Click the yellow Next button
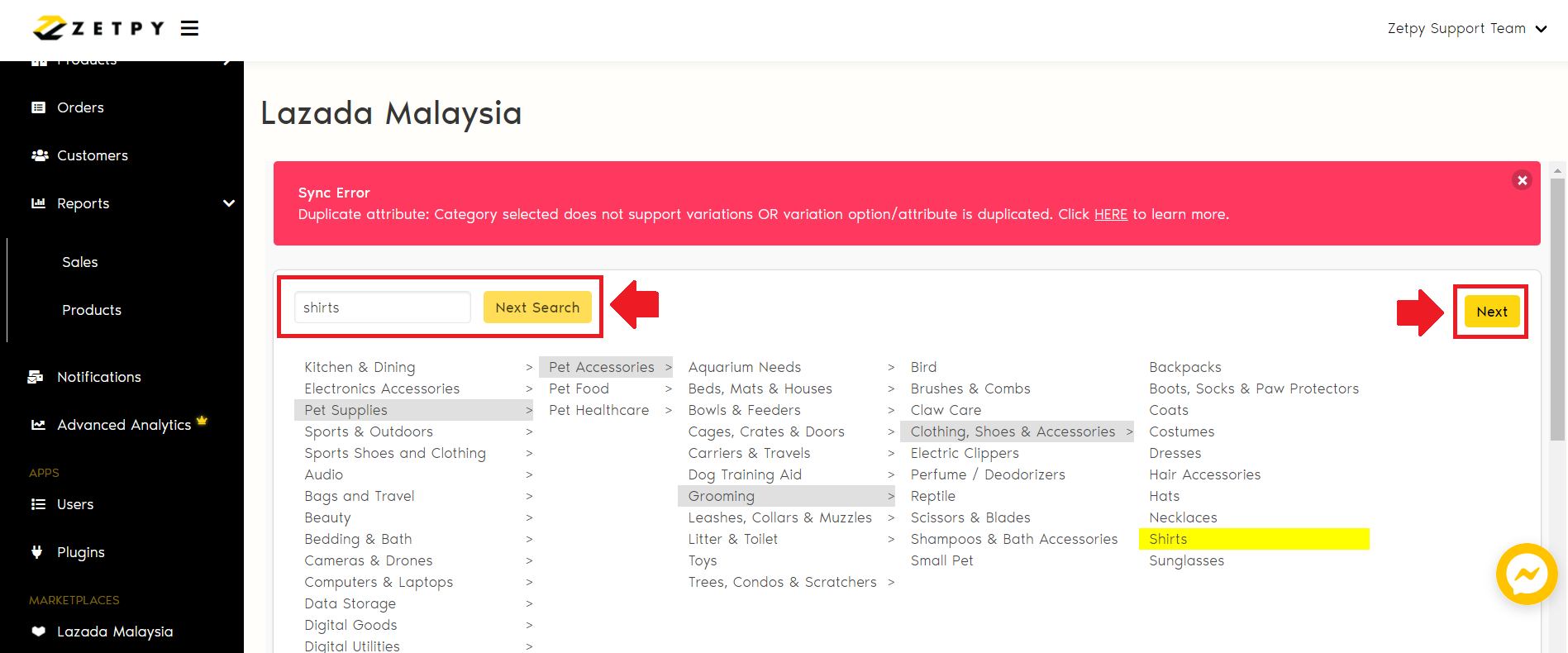Image resolution: width=1568 pixels, height=653 pixels. tap(1492, 312)
